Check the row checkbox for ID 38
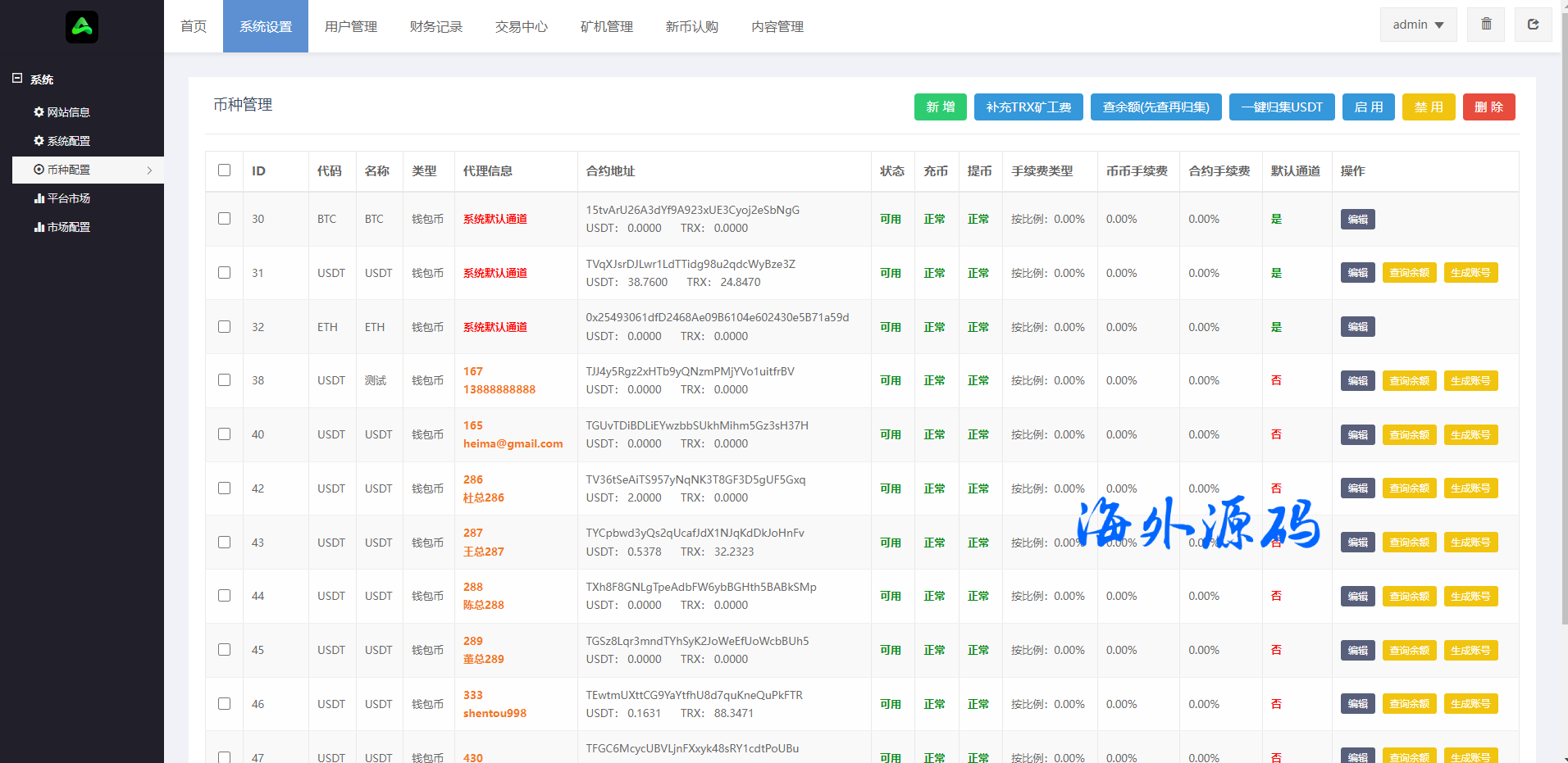Image resolution: width=1568 pixels, height=763 pixels. [224, 380]
